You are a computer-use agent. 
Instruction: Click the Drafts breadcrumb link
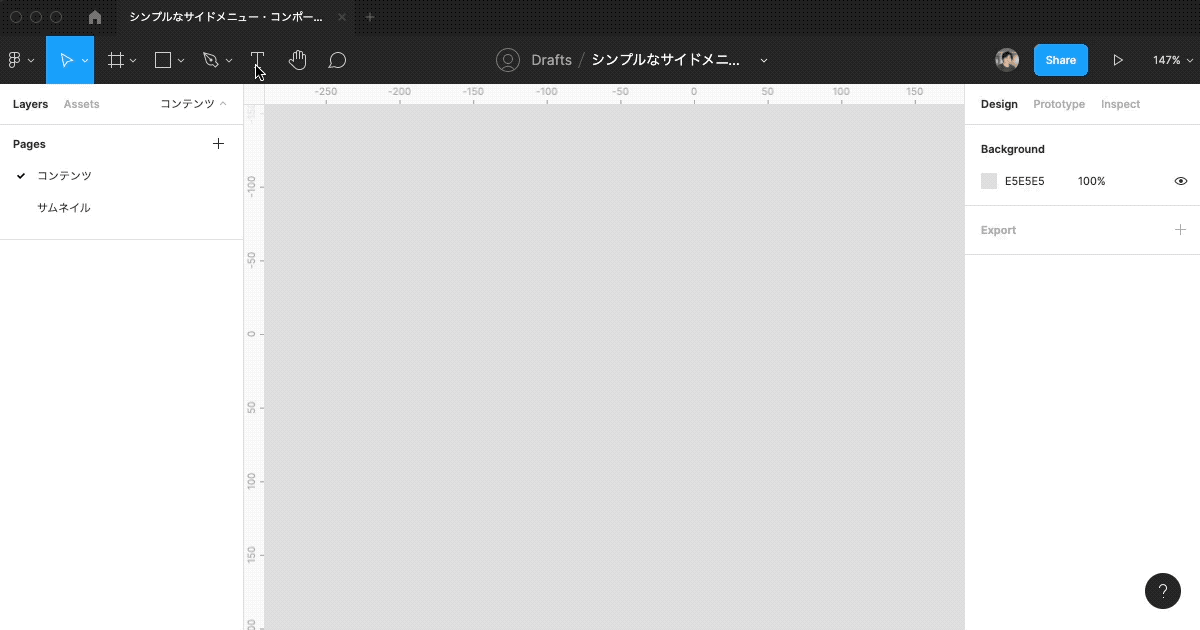(x=553, y=60)
